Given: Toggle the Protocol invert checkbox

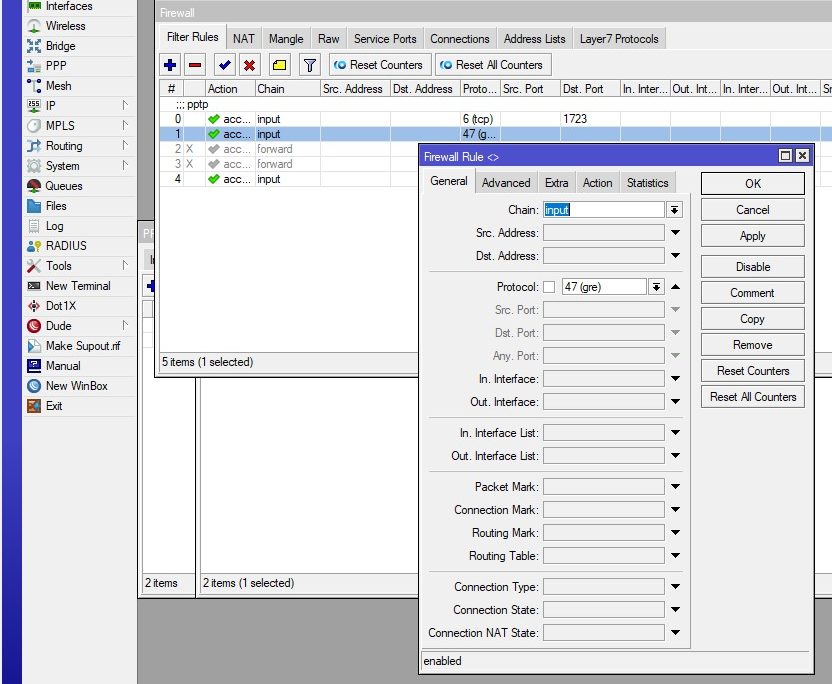Looking at the screenshot, I should [x=549, y=287].
